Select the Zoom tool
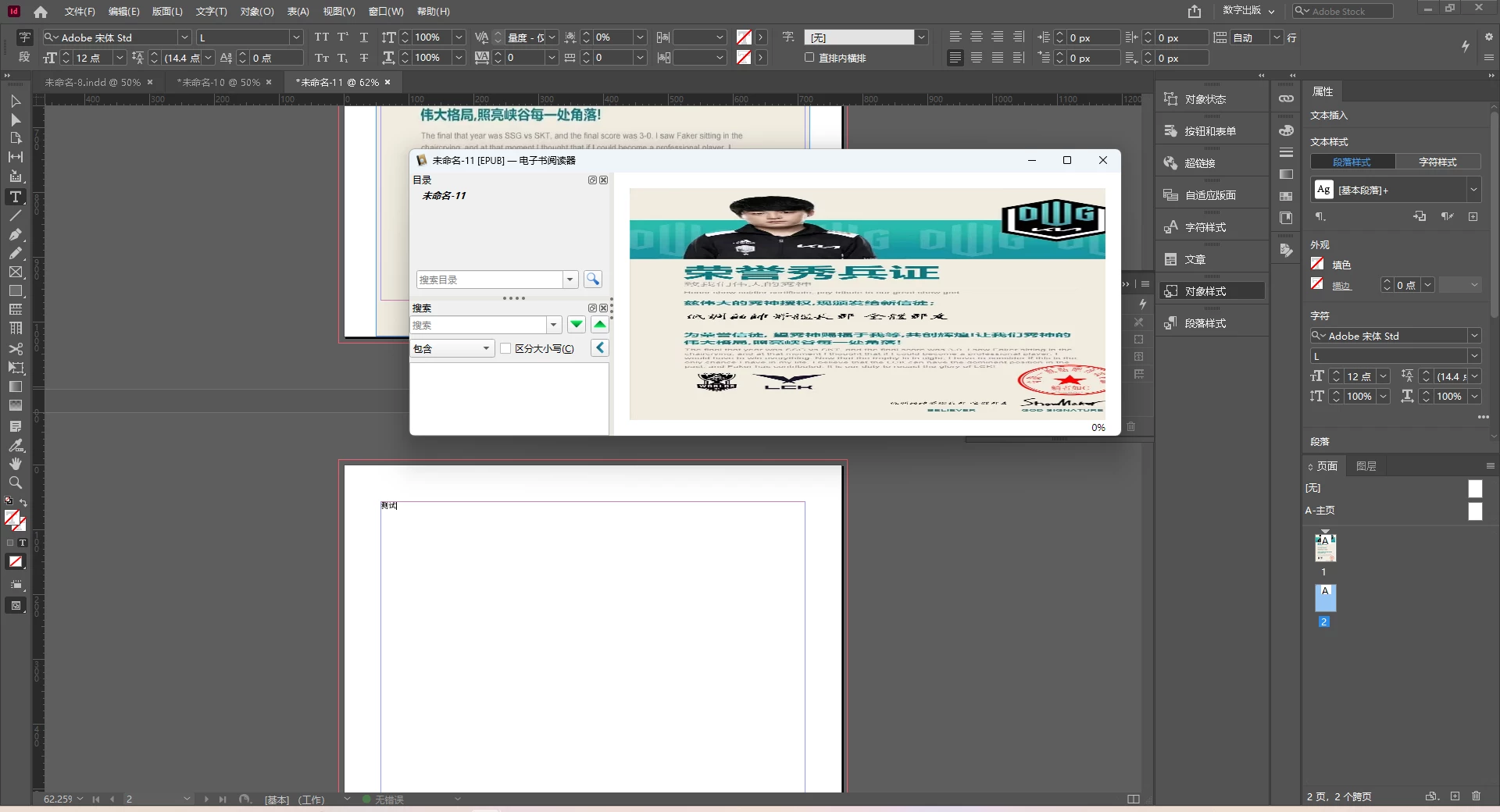The height and width of the screenshot is (812, 1500). (x=15, y=483)
